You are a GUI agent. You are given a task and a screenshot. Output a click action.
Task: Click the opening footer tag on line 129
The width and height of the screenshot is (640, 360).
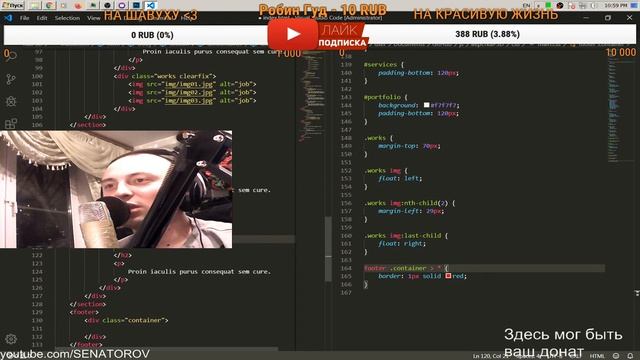pos(84,312)
